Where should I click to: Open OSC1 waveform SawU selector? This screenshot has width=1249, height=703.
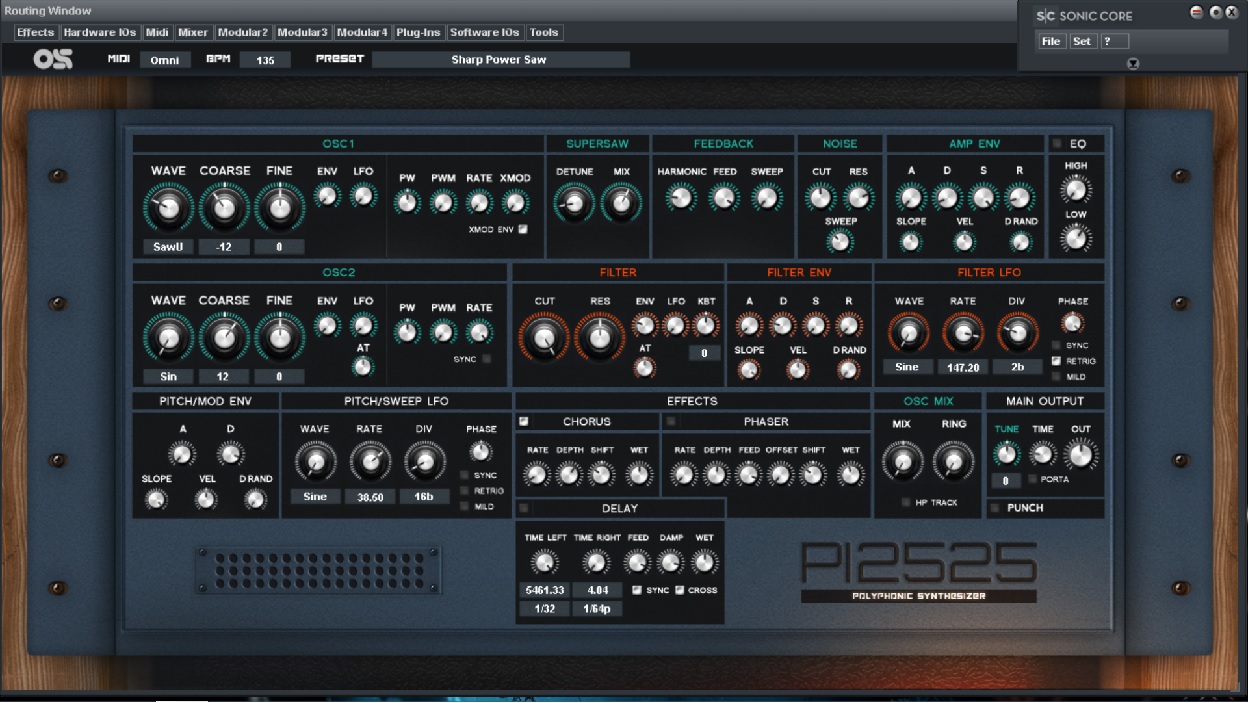point(168,247)
